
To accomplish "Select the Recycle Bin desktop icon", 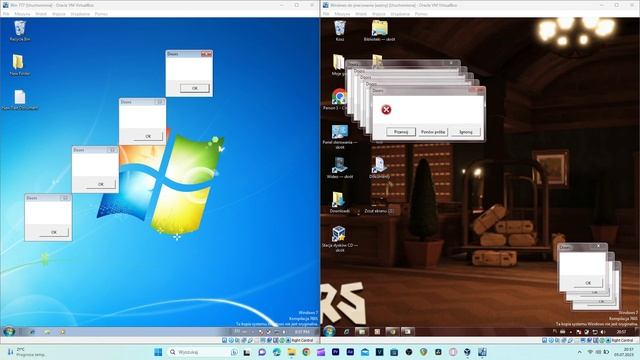I will tap(20, 31).
